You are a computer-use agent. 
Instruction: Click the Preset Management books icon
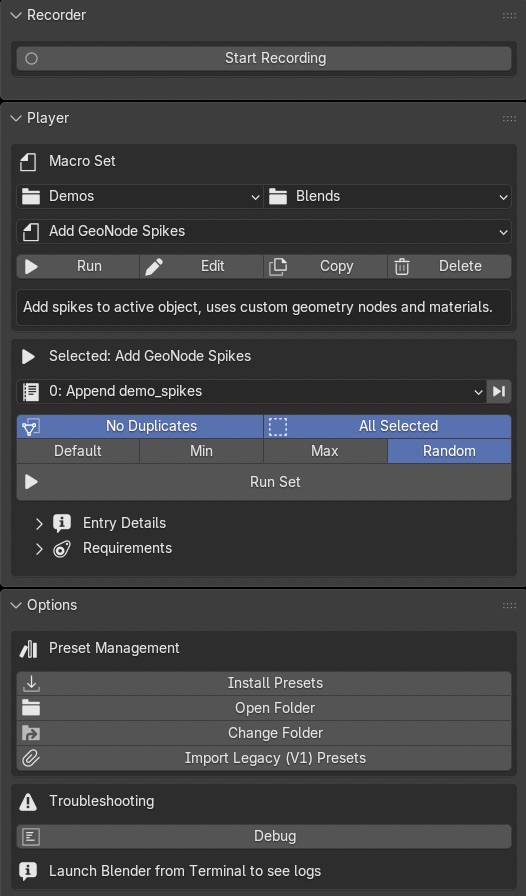point(29,649)
